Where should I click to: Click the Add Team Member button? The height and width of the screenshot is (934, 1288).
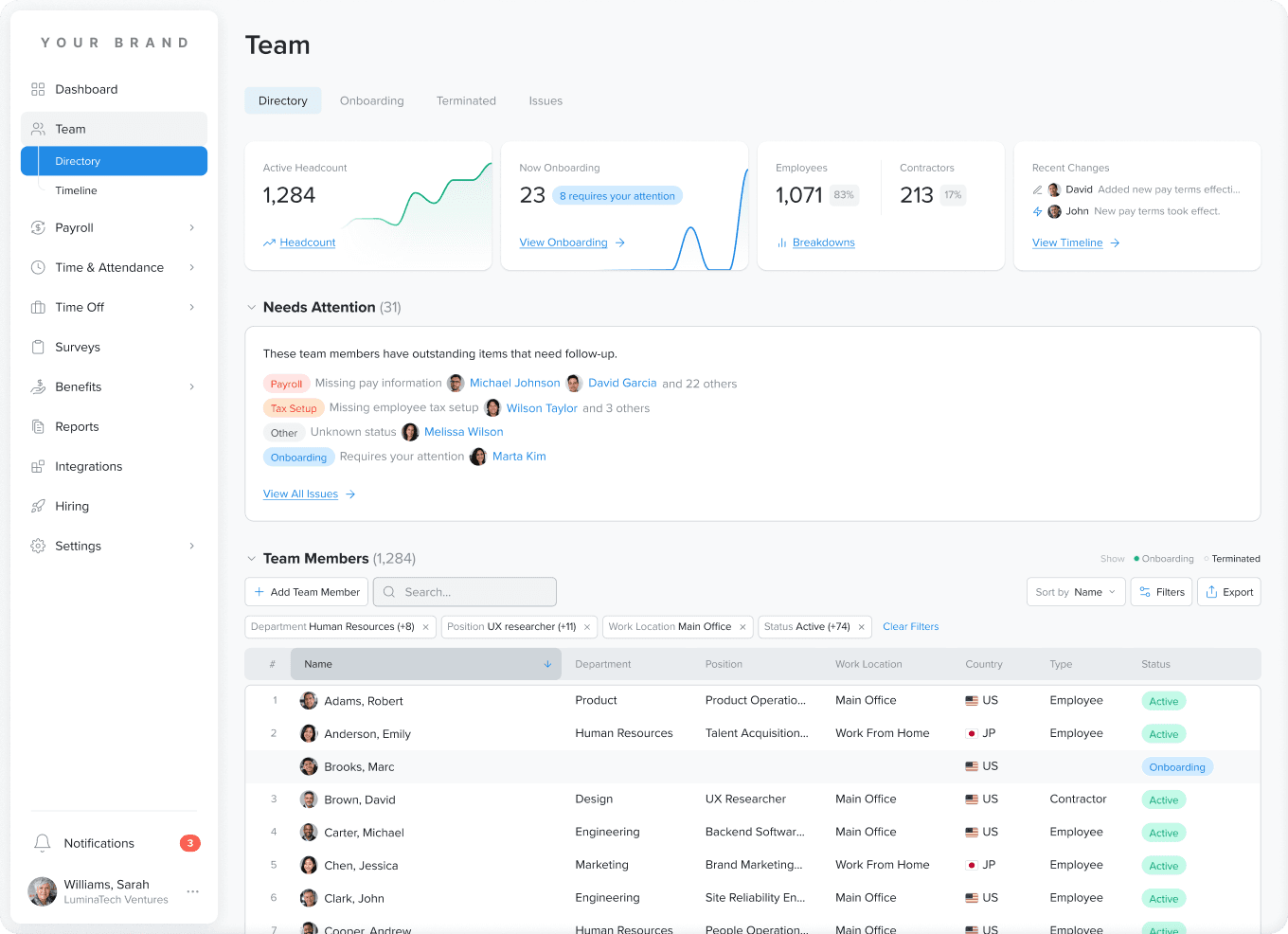coord(307,592)
